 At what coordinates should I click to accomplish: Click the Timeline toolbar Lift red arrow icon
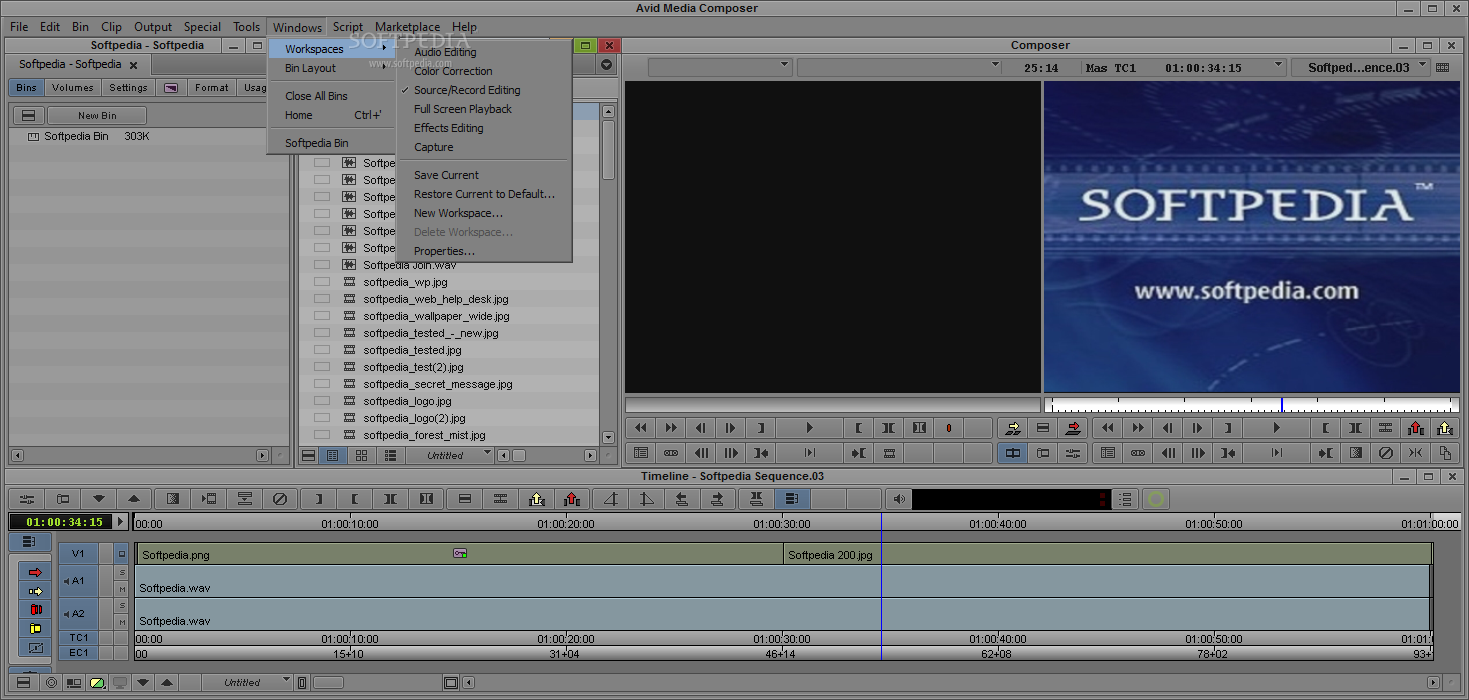(x=571, y=499)
